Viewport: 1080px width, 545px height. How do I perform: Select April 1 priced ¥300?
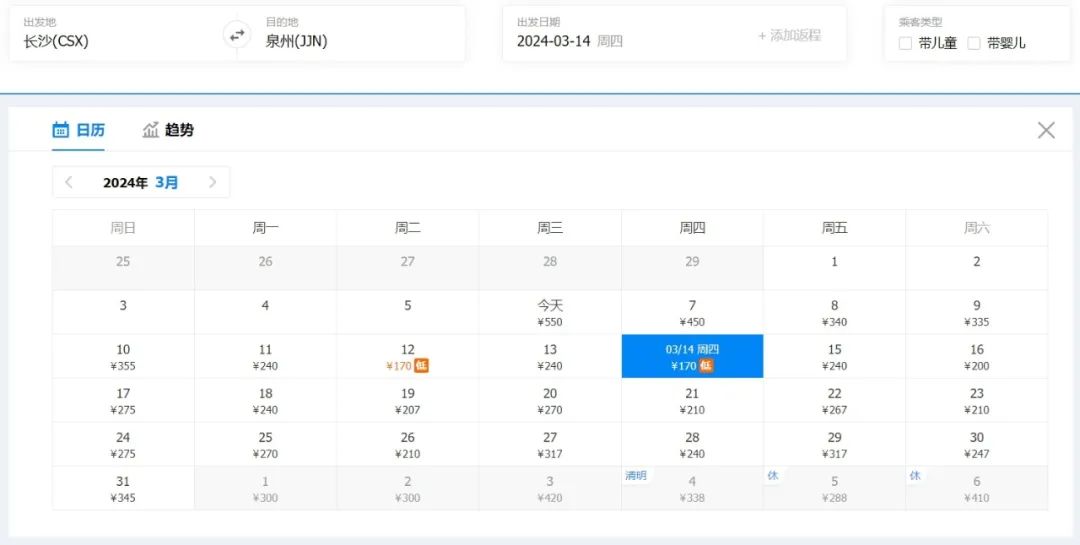coord(265,489)
